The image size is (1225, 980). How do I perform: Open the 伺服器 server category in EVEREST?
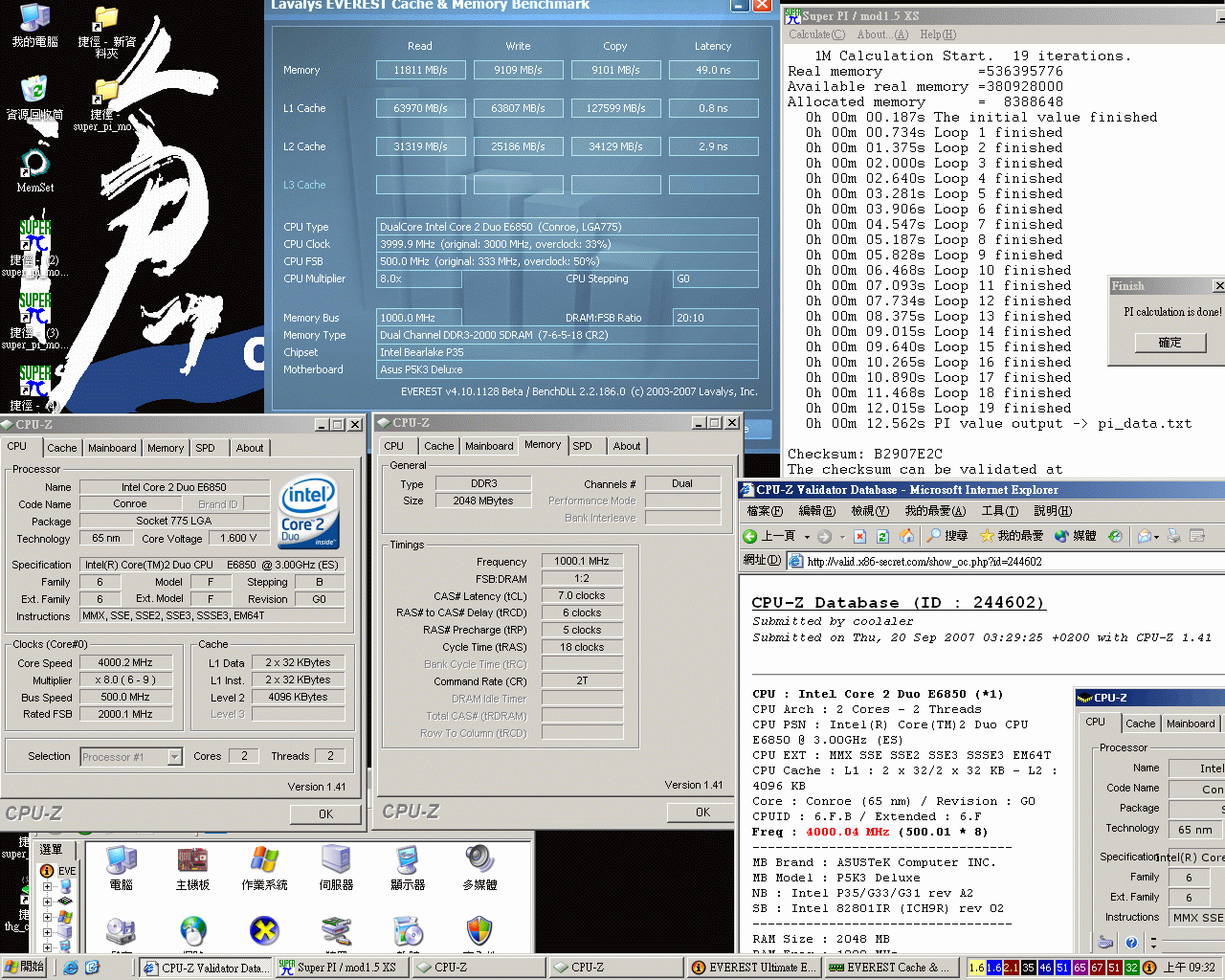point(336,867)
